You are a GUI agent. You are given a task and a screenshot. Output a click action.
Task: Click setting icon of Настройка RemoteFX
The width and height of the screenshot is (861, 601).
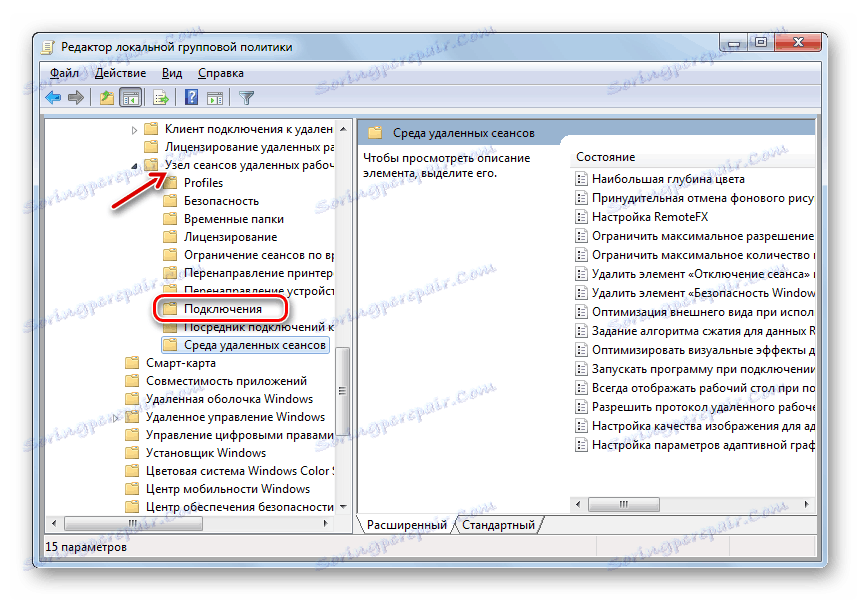pos(580,217)
